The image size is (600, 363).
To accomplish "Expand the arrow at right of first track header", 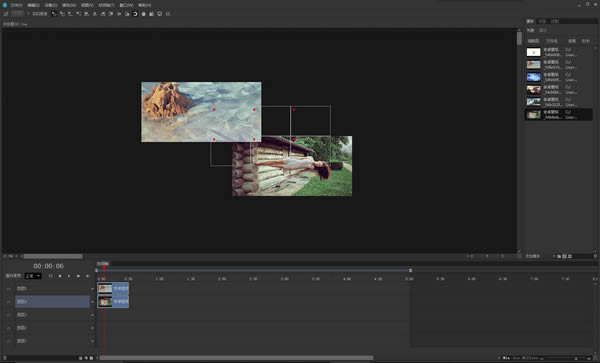I will coord(92,289).
